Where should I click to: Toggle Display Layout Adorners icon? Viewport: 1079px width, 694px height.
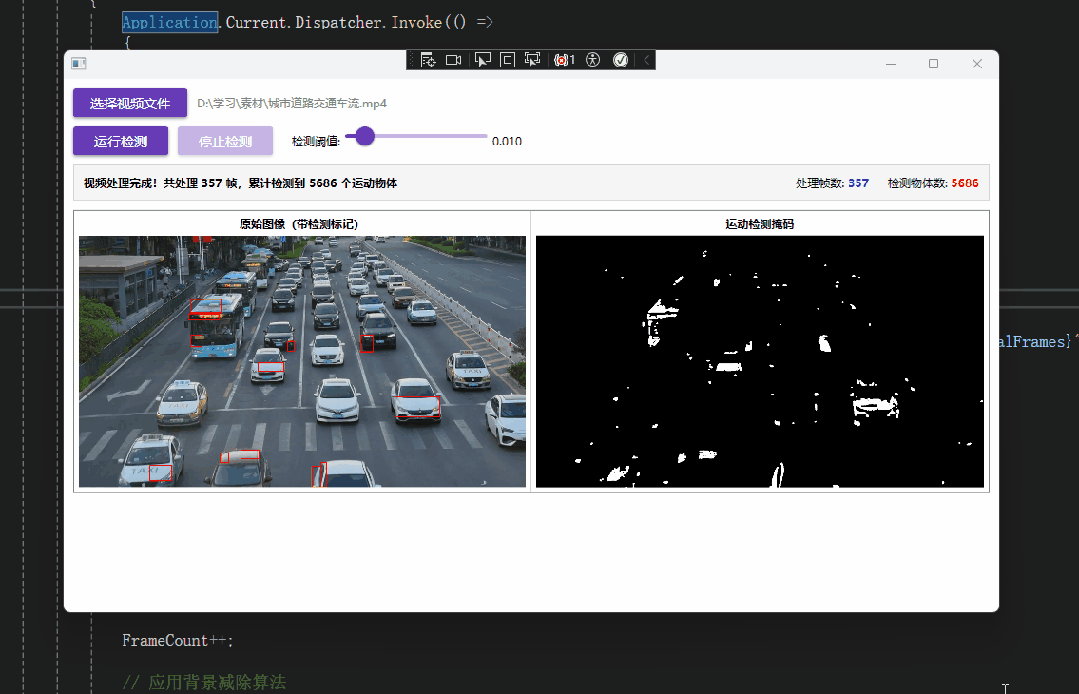tap(507, 61)
